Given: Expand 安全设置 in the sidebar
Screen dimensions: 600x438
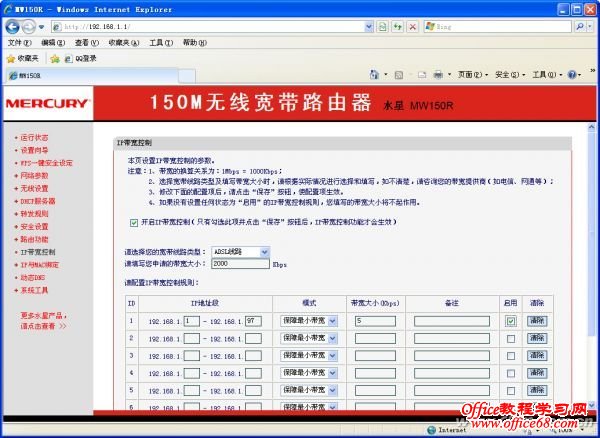Looking at the screenshot, I should pos(34,227).
